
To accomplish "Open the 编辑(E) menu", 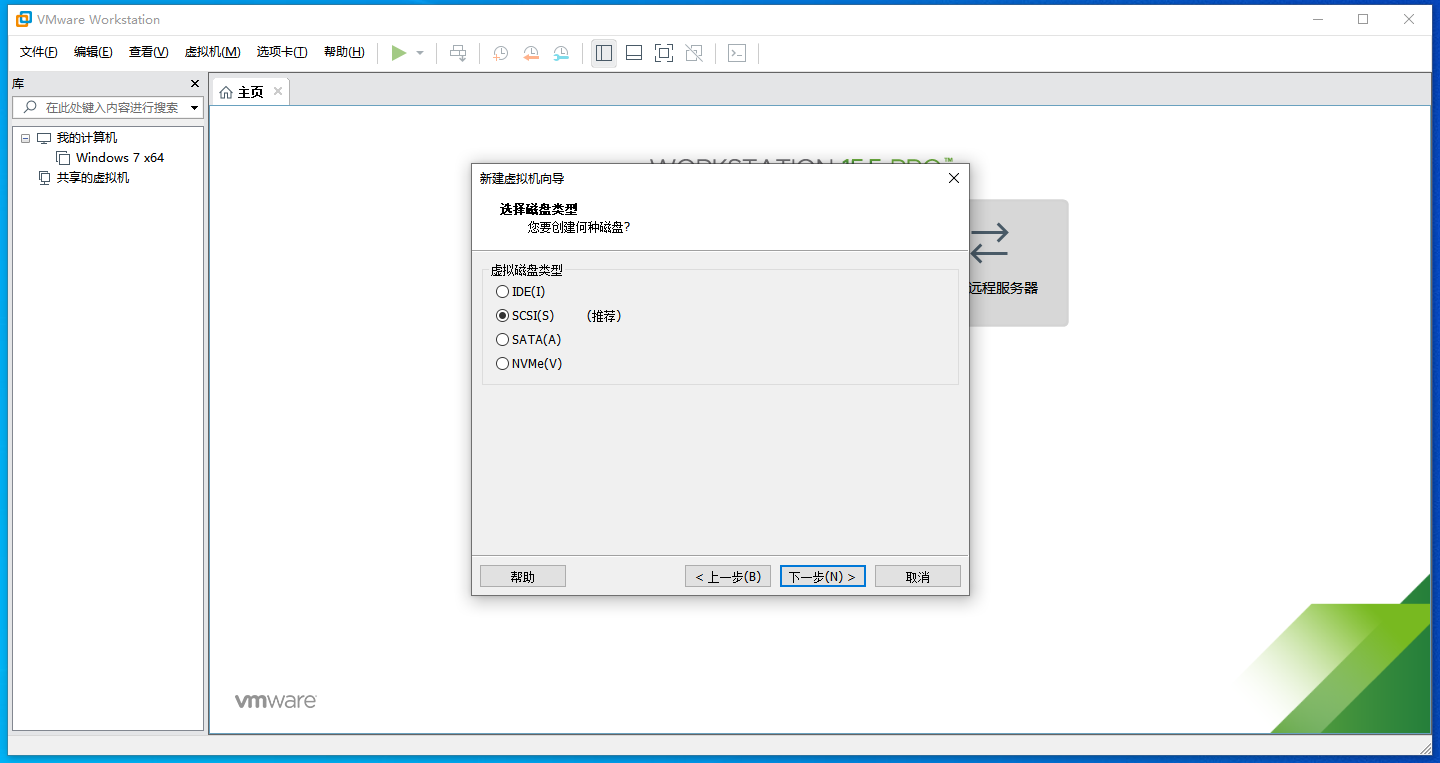I will pyautogui.click(x=93, y=52).
